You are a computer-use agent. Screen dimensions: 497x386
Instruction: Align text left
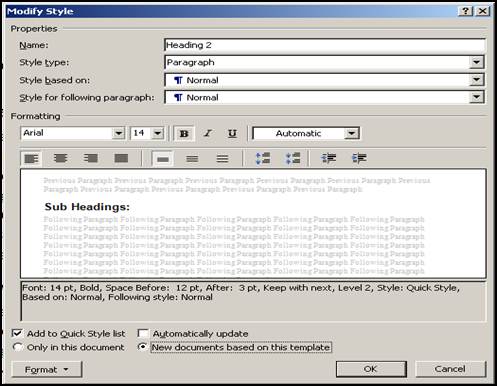(31, 158)
